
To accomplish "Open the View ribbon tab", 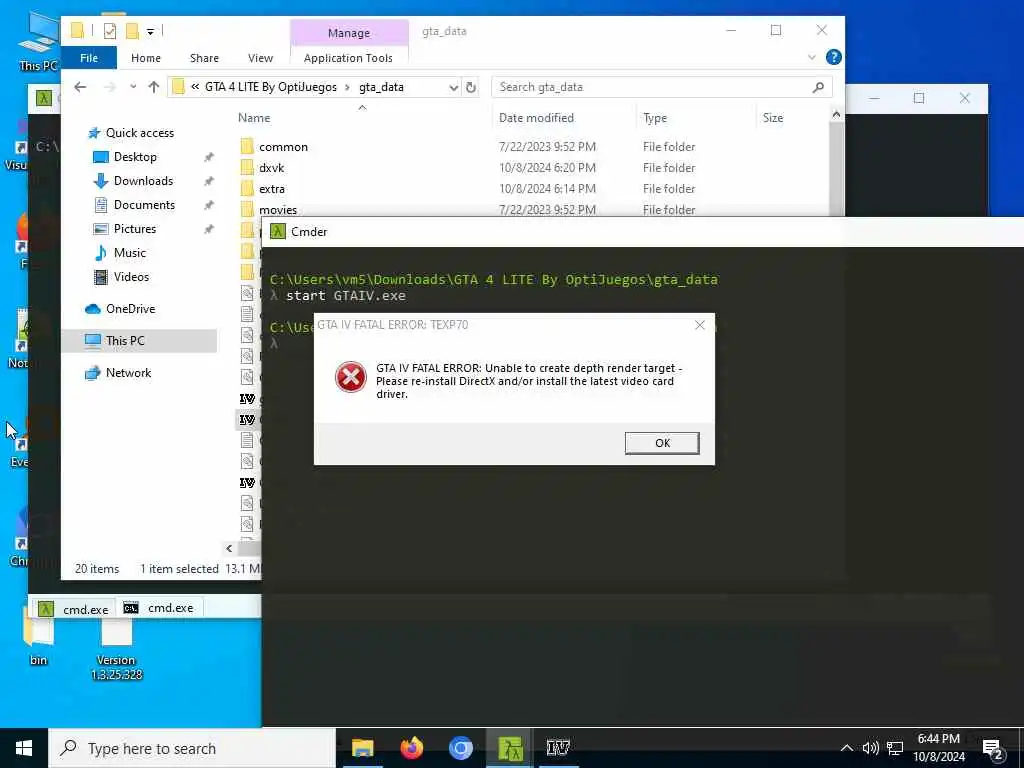I will [x=260, y=57].
